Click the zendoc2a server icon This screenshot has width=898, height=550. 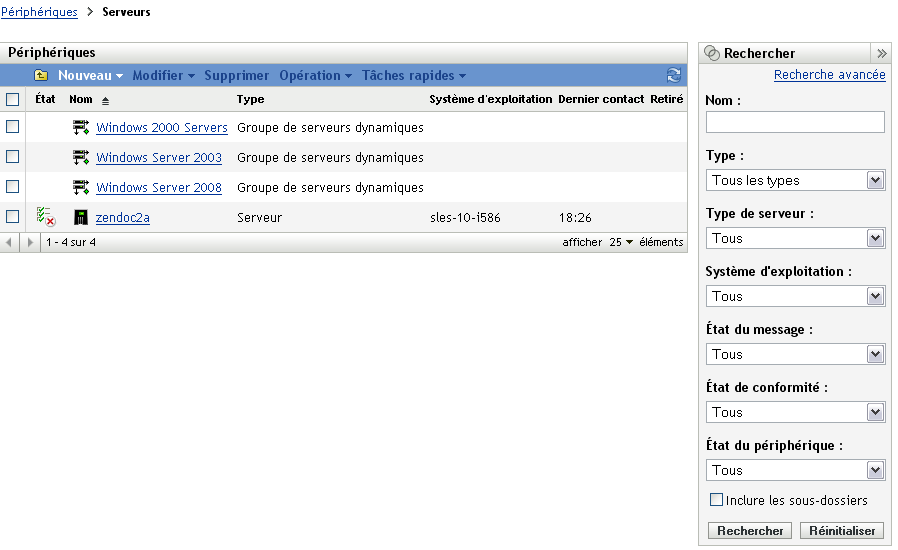(x=81, y=217)
